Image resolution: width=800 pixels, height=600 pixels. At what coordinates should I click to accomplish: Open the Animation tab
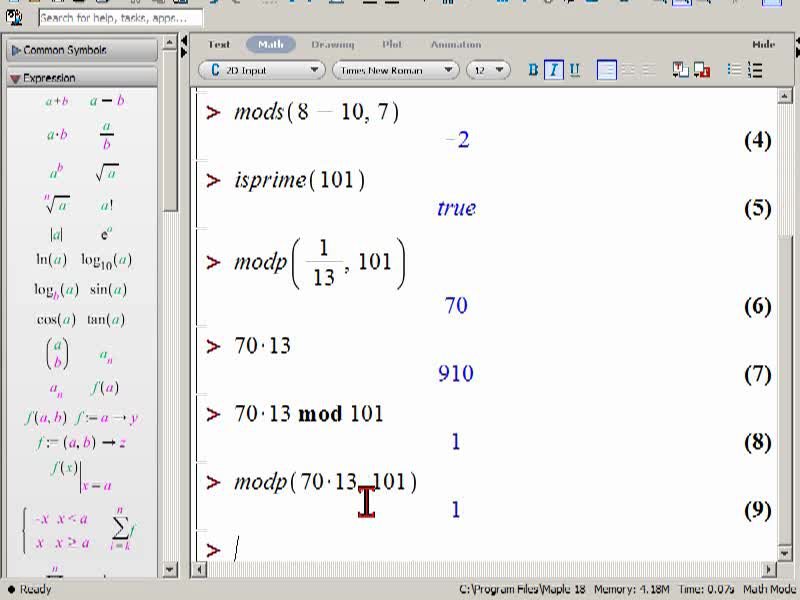click(456, 44)
